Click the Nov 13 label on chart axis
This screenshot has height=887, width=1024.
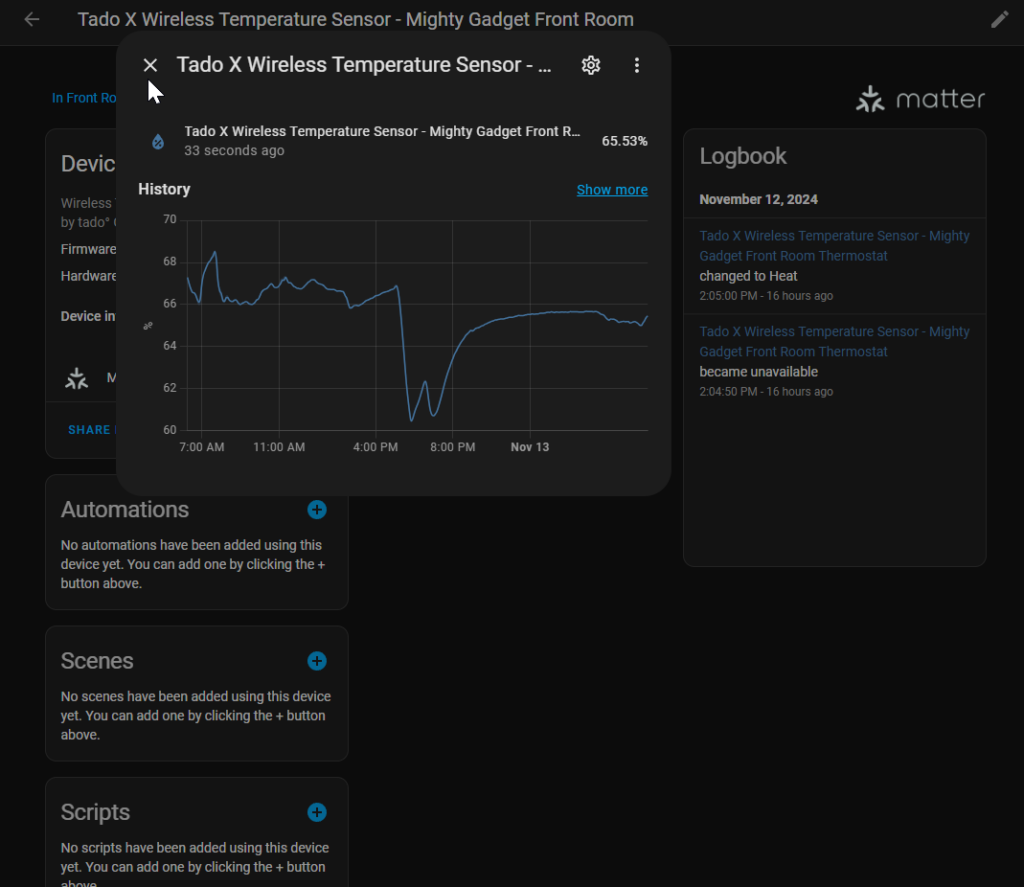click(529, 447)
